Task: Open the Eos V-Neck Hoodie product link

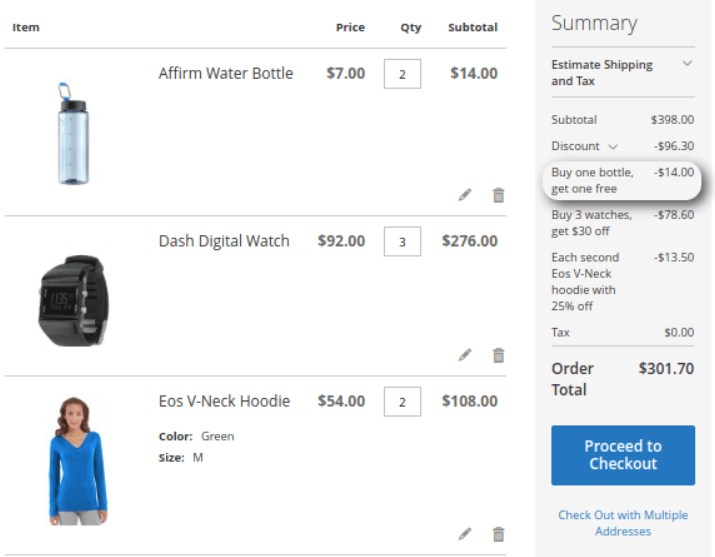Action: (x=224, y=401)
